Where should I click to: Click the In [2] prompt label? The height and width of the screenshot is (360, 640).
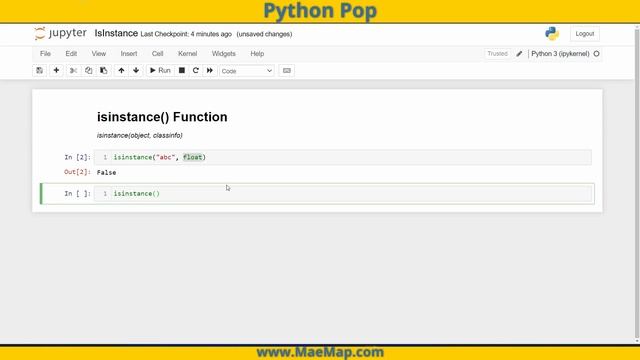point(78,157)
